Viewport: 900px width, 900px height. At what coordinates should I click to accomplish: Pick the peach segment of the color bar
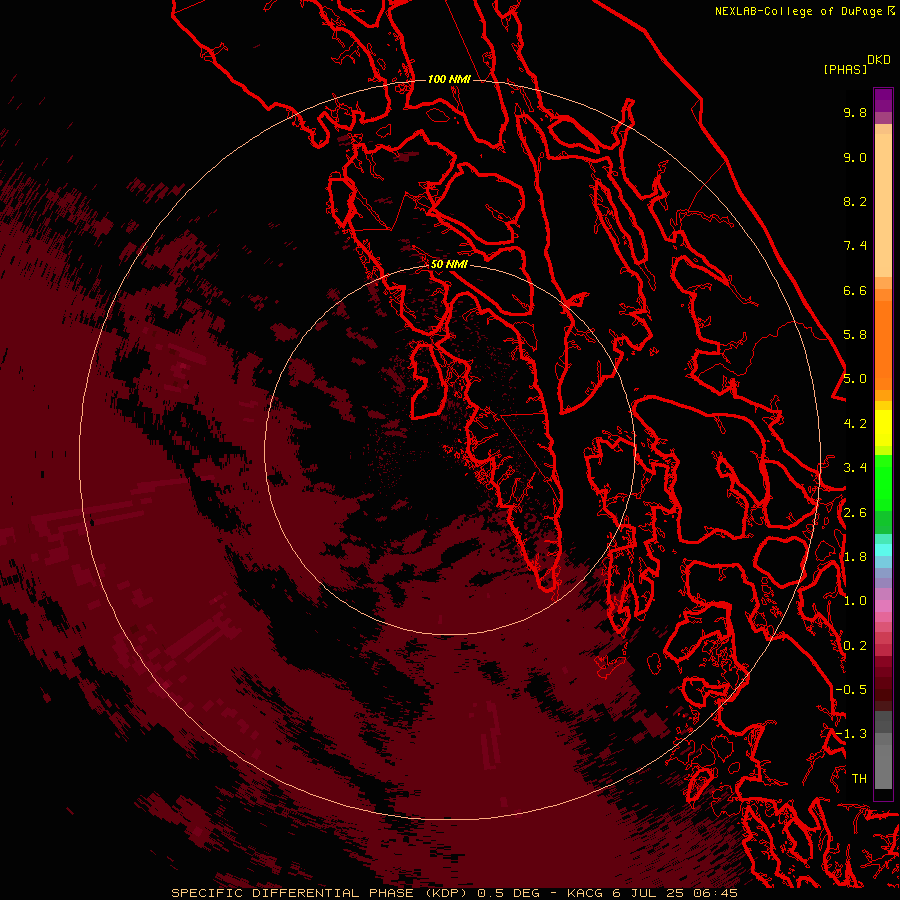point(883,205)
